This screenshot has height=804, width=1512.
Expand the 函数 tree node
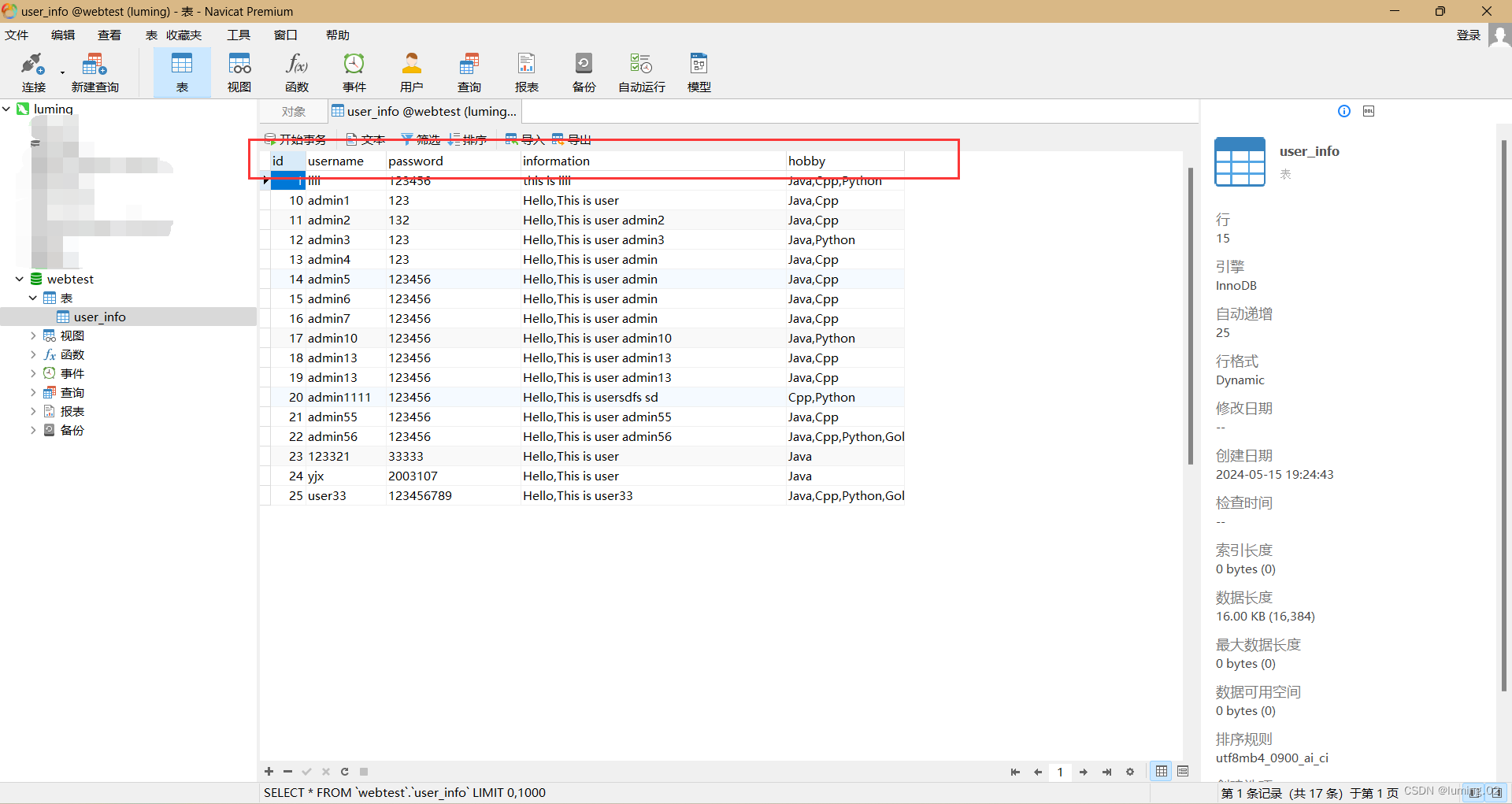point(33,354)
